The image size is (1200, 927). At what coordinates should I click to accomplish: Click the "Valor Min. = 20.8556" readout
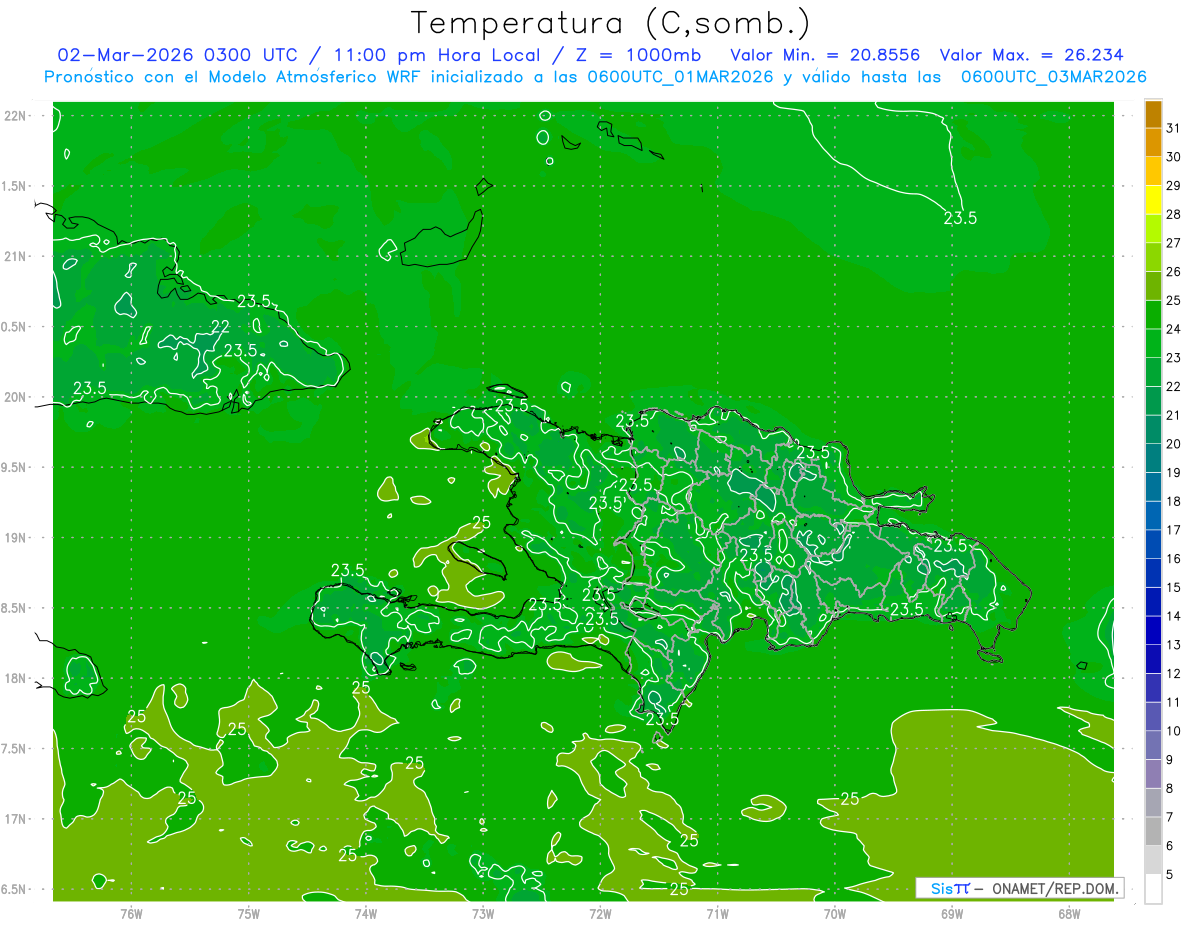point(825,55)
